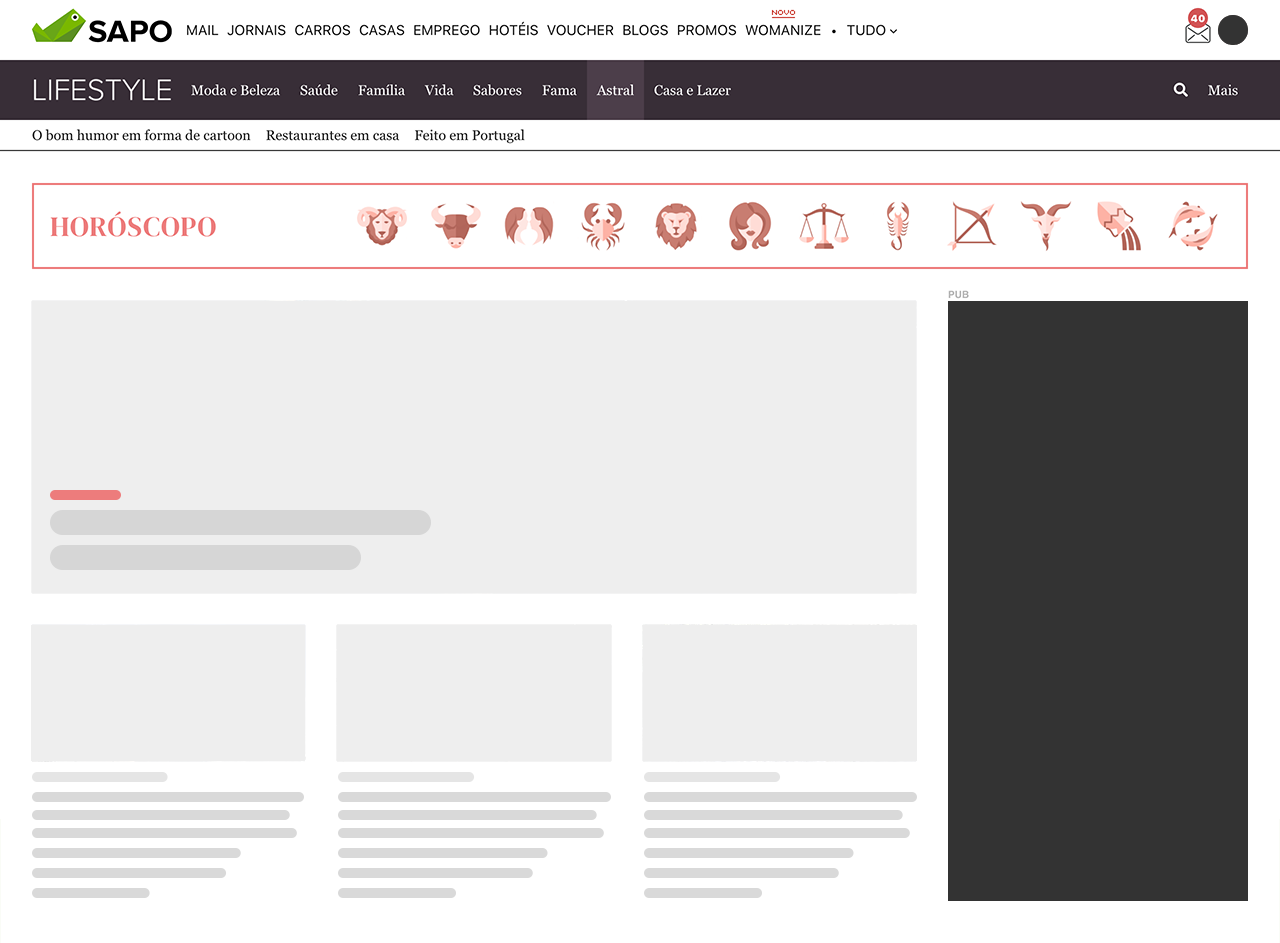Open the Fama section
This screenshot has height=943, width=1280.
pos(559,90)
